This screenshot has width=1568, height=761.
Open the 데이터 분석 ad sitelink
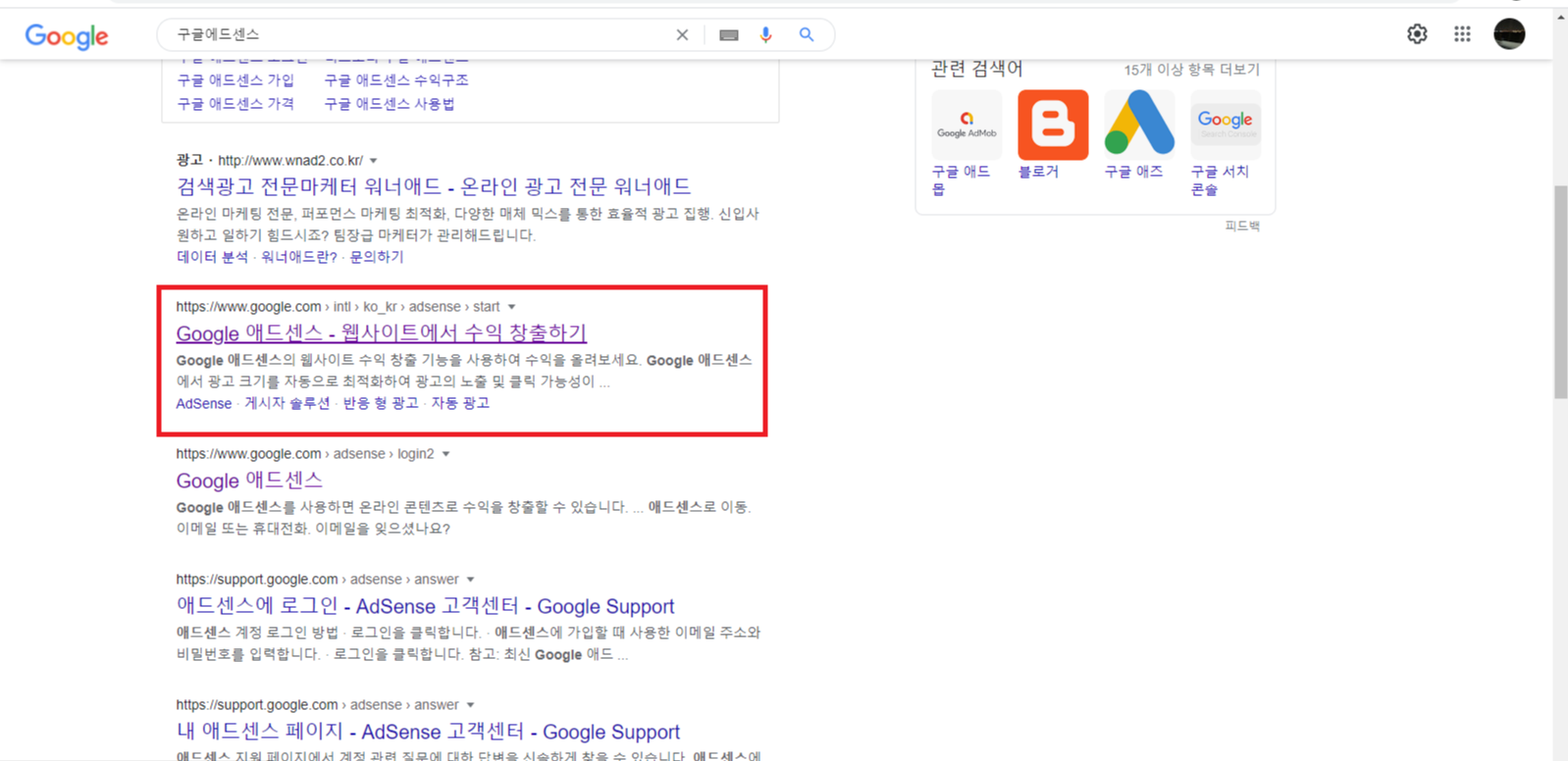coord(212,257)
